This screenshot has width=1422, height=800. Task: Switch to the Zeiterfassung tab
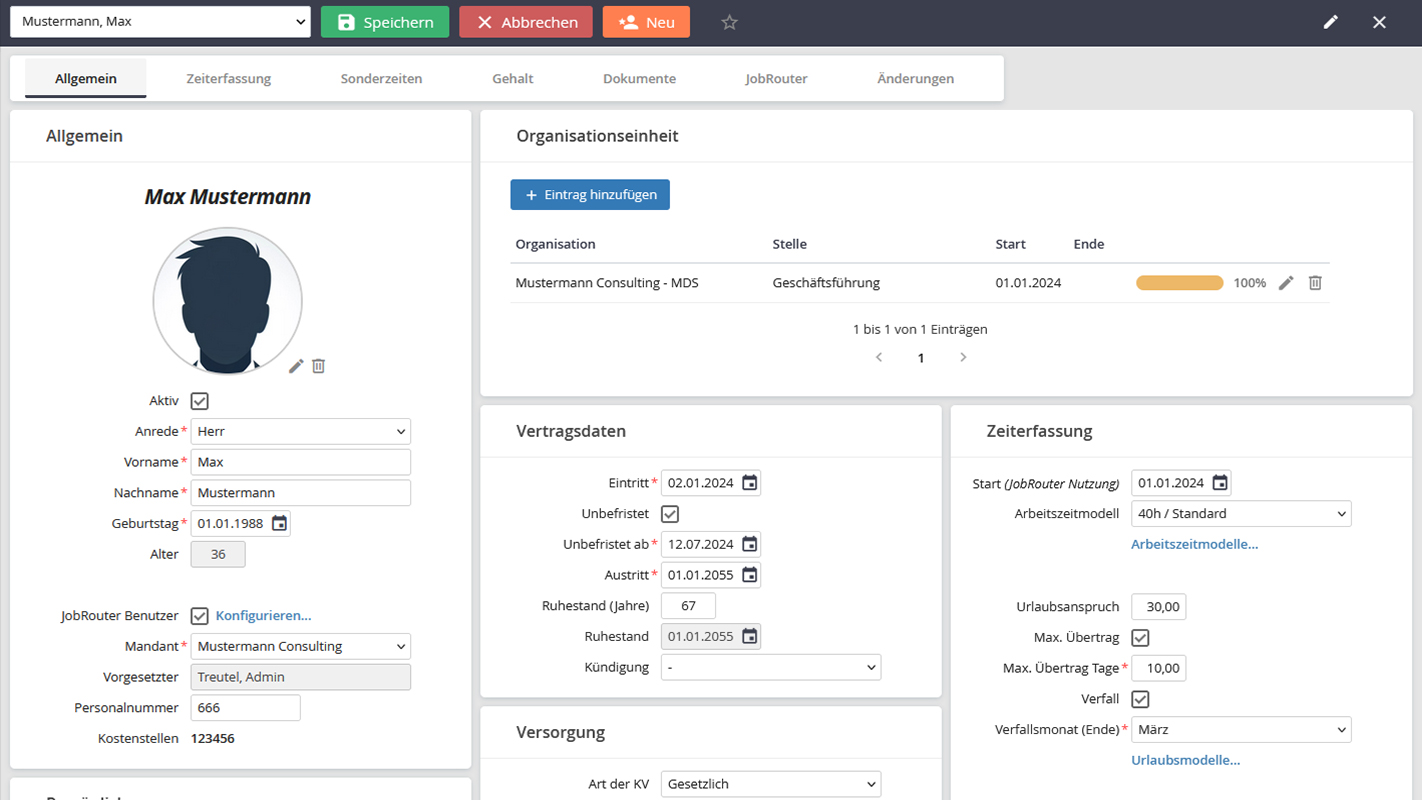pyautogui.click(x=228, y=78)
